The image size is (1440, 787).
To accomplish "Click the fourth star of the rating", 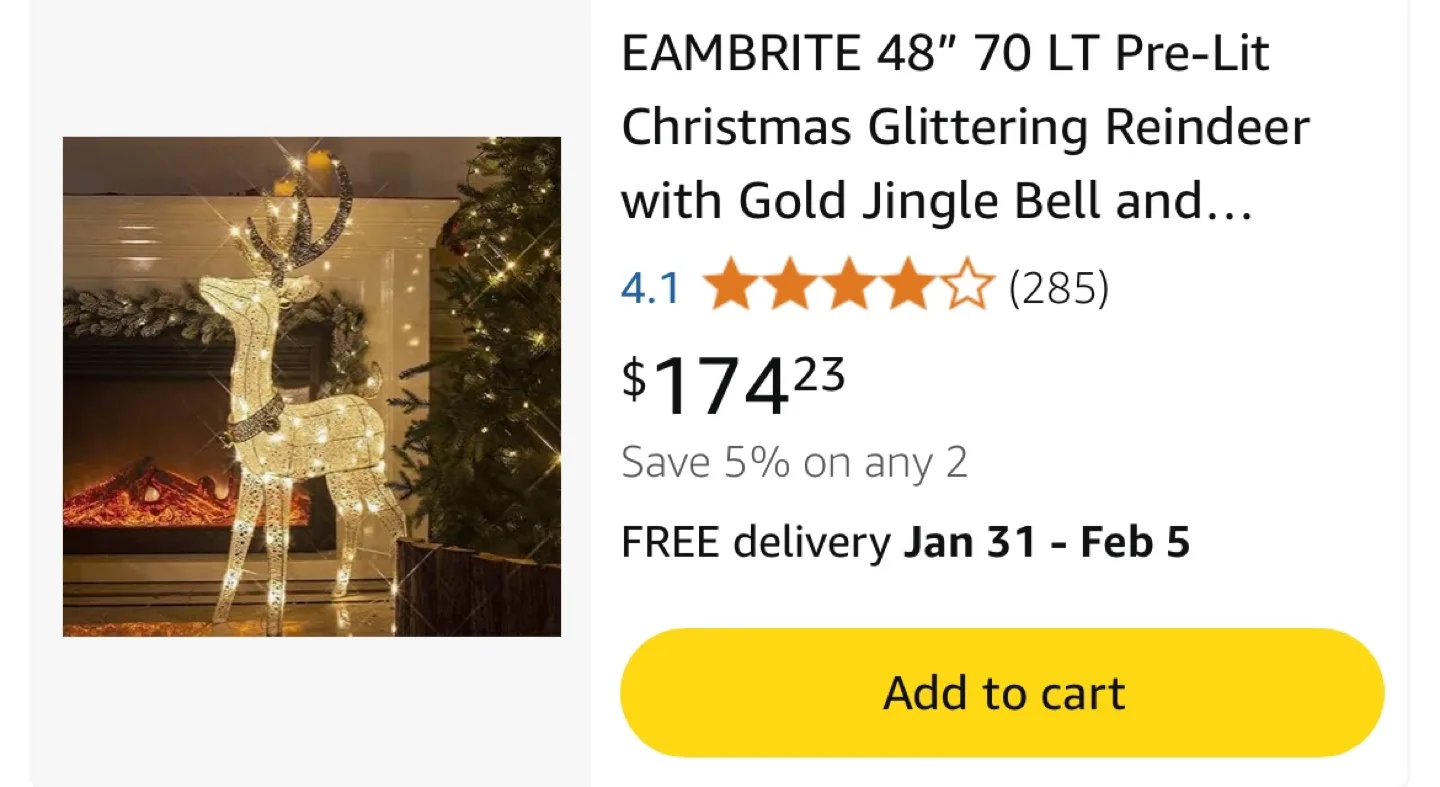I will [x=909, y=287].
